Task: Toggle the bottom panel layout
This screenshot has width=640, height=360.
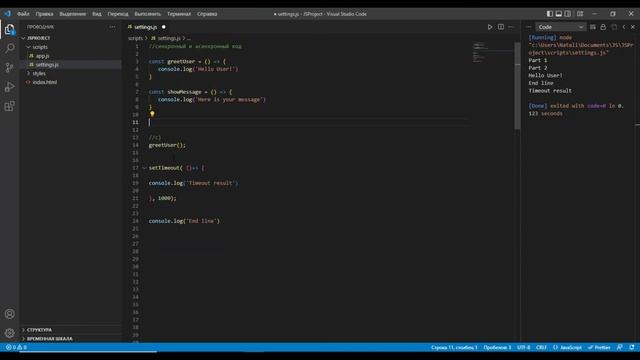Action: pyautogui.click(x=559, y=13)
